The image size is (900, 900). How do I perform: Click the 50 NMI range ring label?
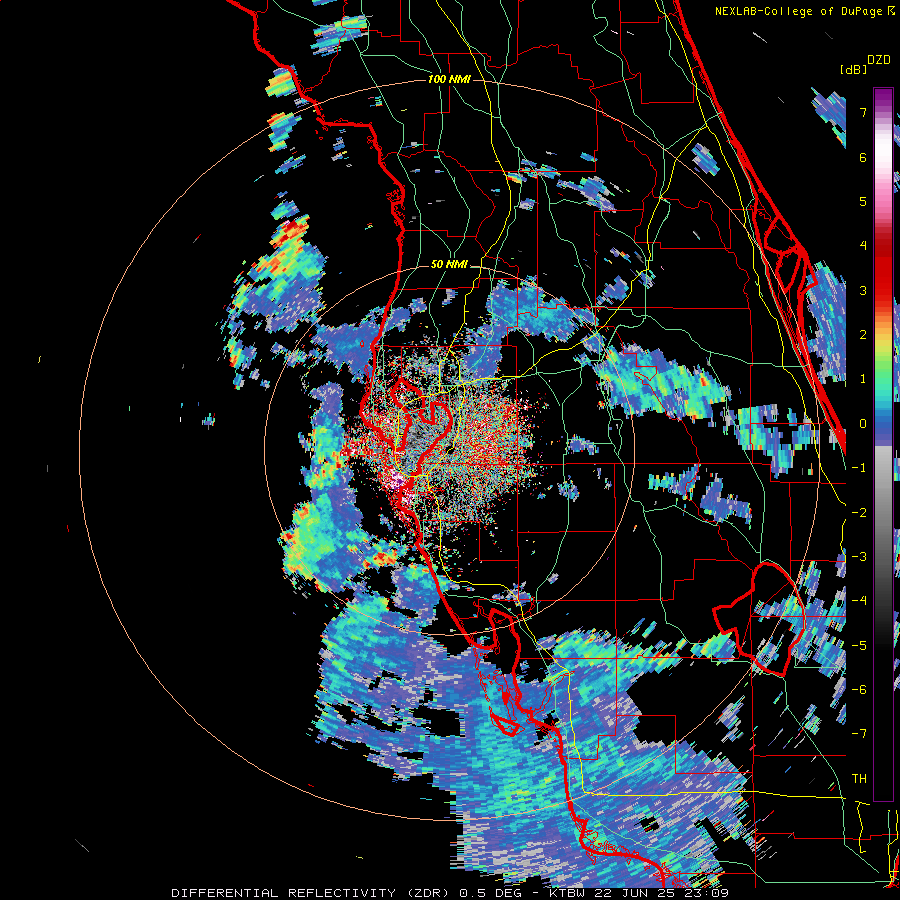point(449,265)
